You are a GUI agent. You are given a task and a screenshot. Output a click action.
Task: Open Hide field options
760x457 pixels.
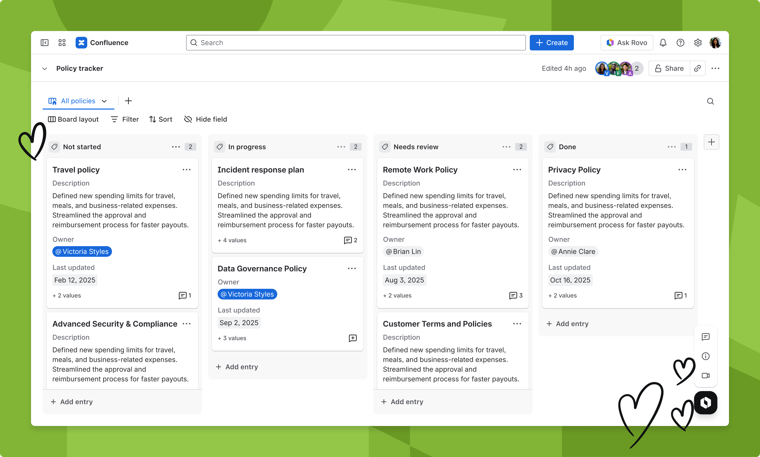pyautogui.click(x=206, y=119)
